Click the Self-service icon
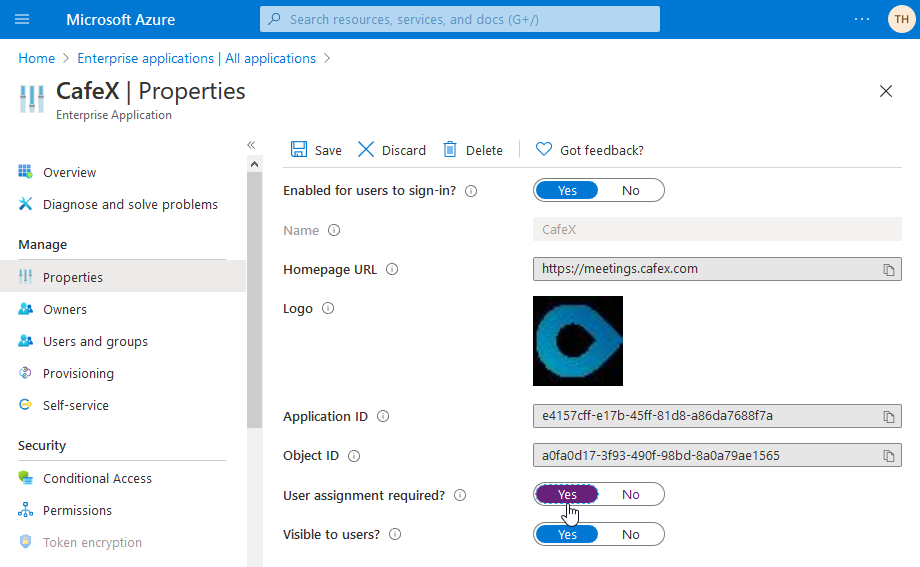 coord(25,404)
